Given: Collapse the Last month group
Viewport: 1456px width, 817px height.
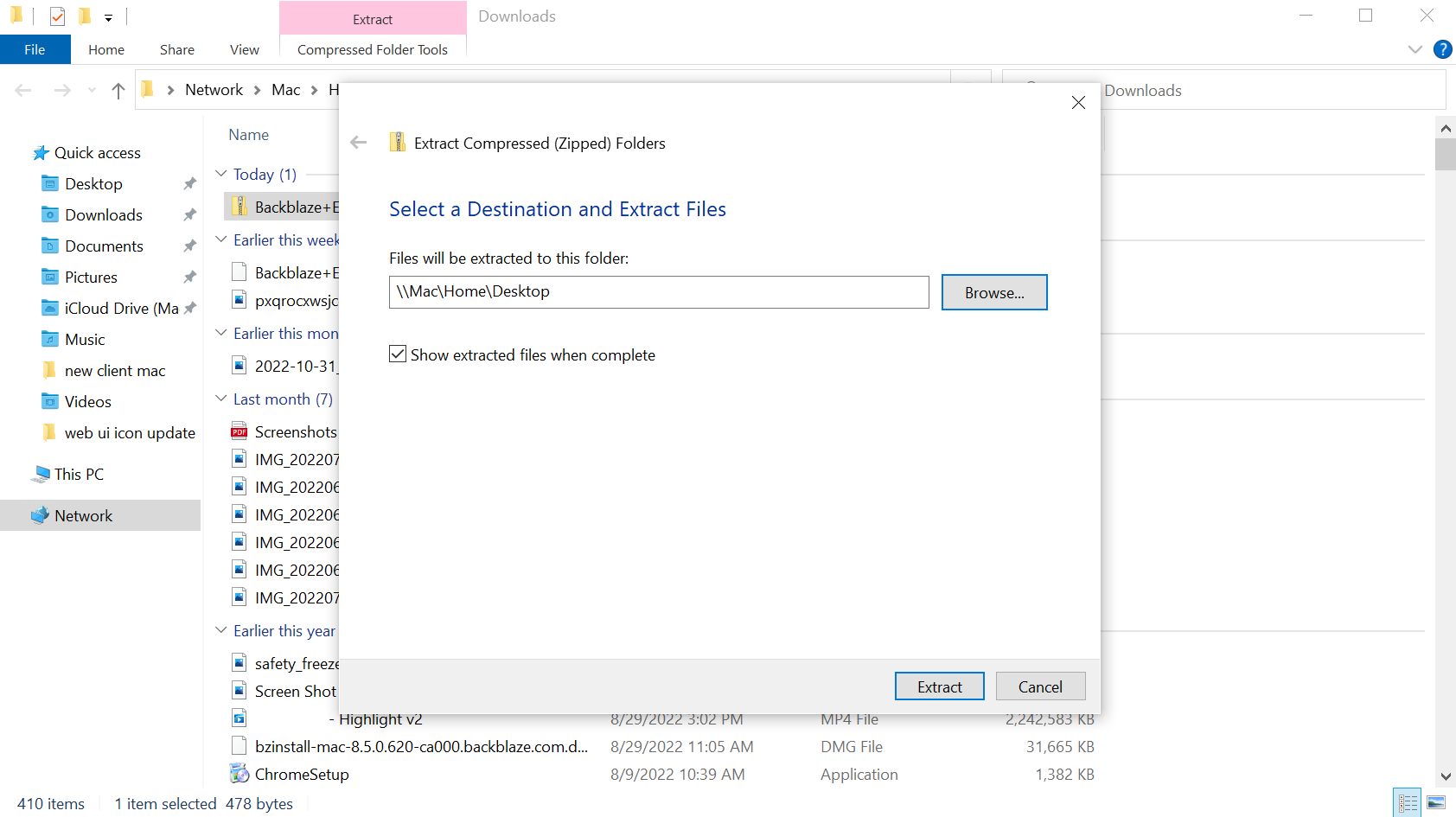Looking at the screenshot, I should [x=221, y=399].
